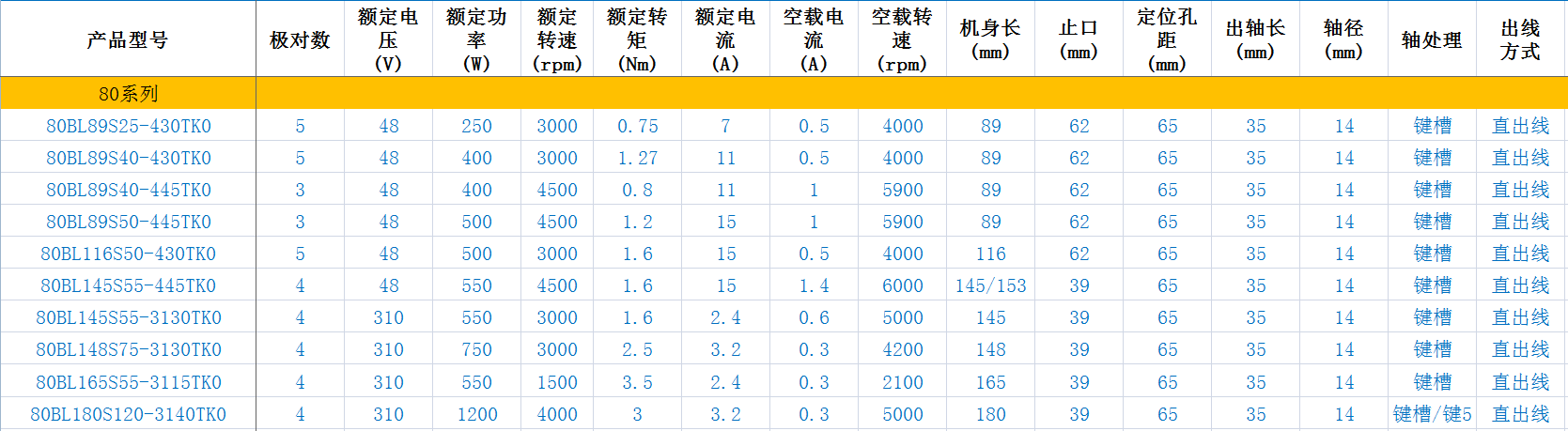Viewport: 1568px width, 431px height.
Task: Select the 空载转速 (rpm) header cell
Action: [x=902, y=39]
